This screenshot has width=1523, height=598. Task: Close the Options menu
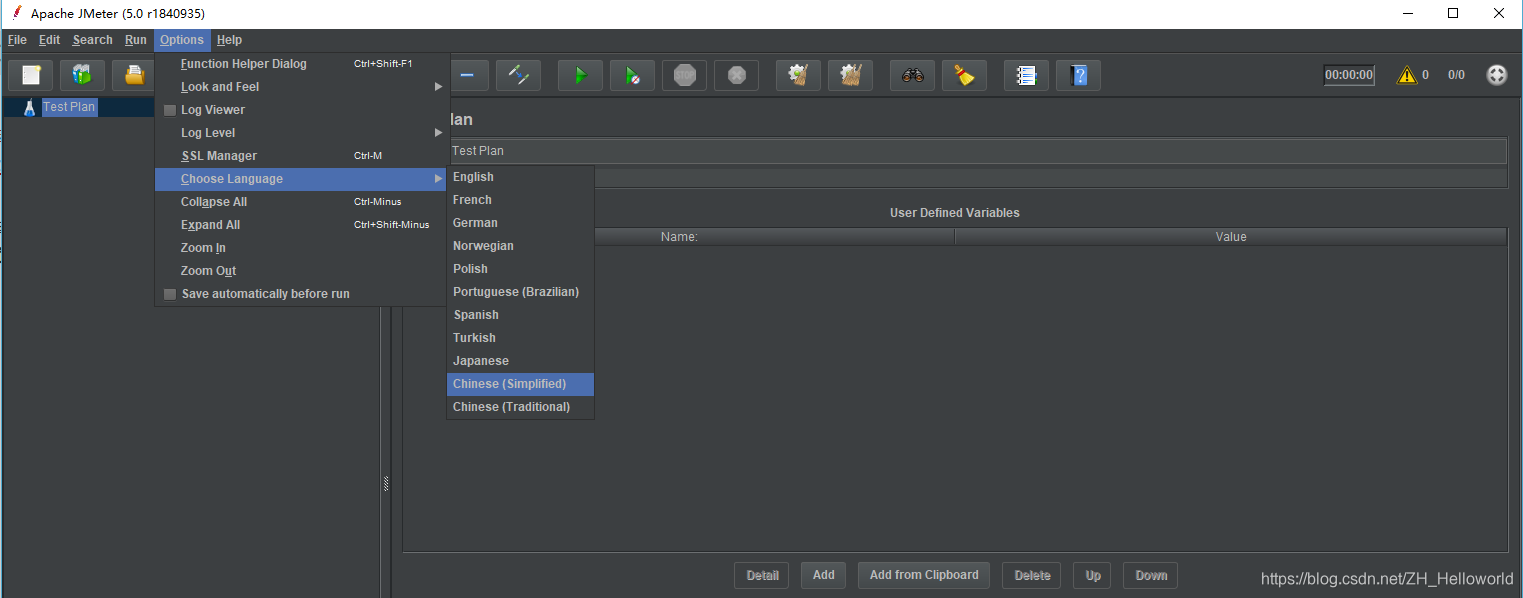[x=182, y=40]
